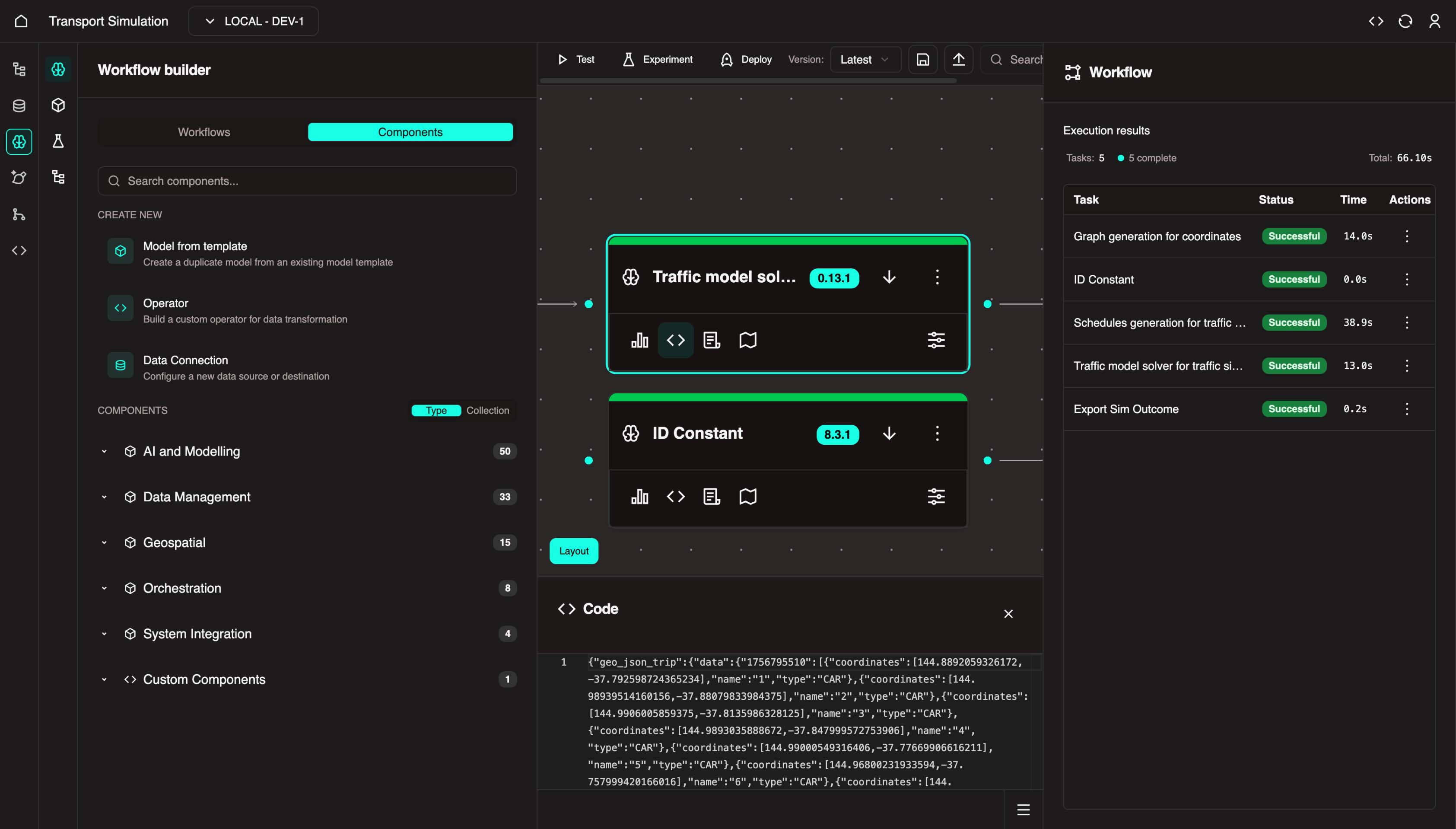Click the save workflow icon in toolbar
This screenshot has width=1456, height=829.
[x=922, y=59]
